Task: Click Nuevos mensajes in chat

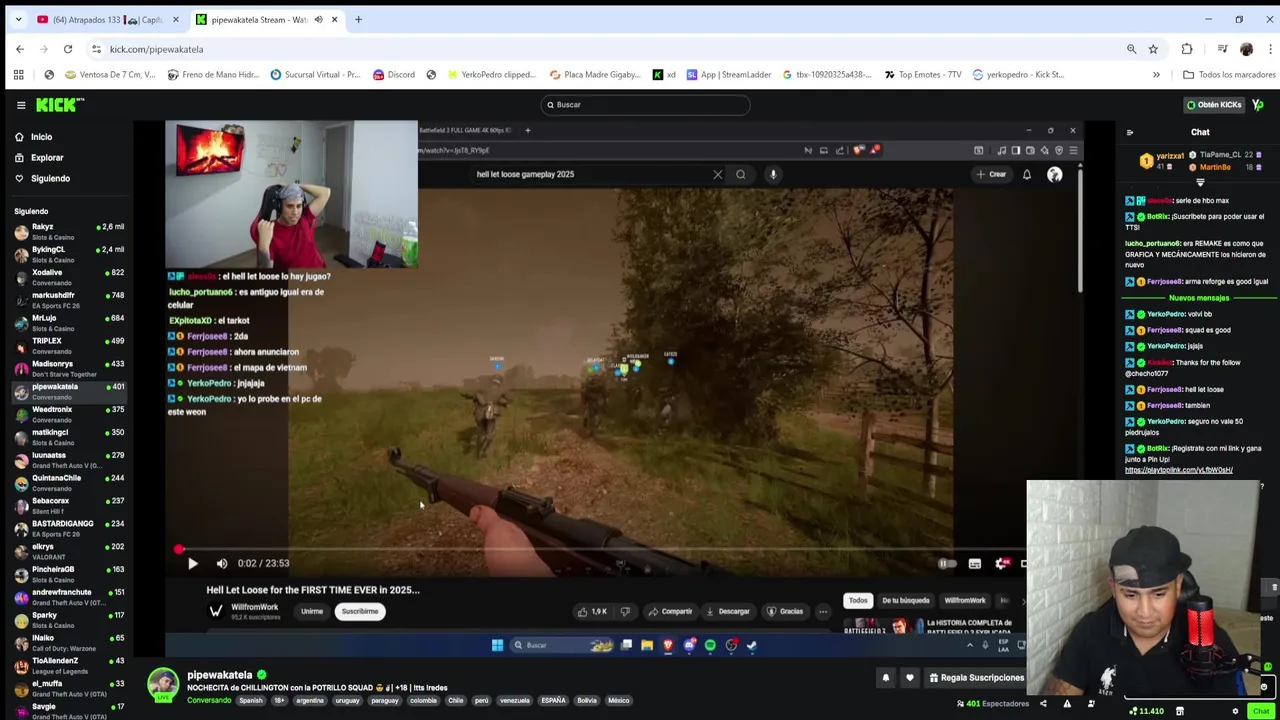Action: [x=1199, y=298]
